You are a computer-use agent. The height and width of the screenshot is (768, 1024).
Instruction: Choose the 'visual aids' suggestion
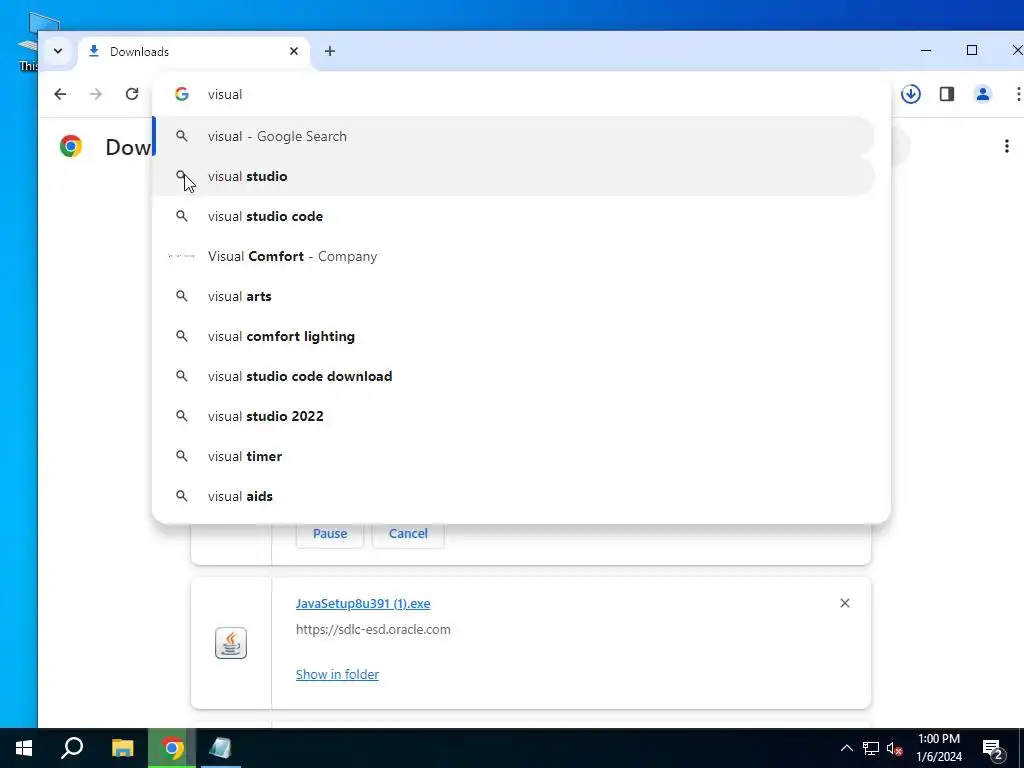pyautogui.click(x=513, y=496)
